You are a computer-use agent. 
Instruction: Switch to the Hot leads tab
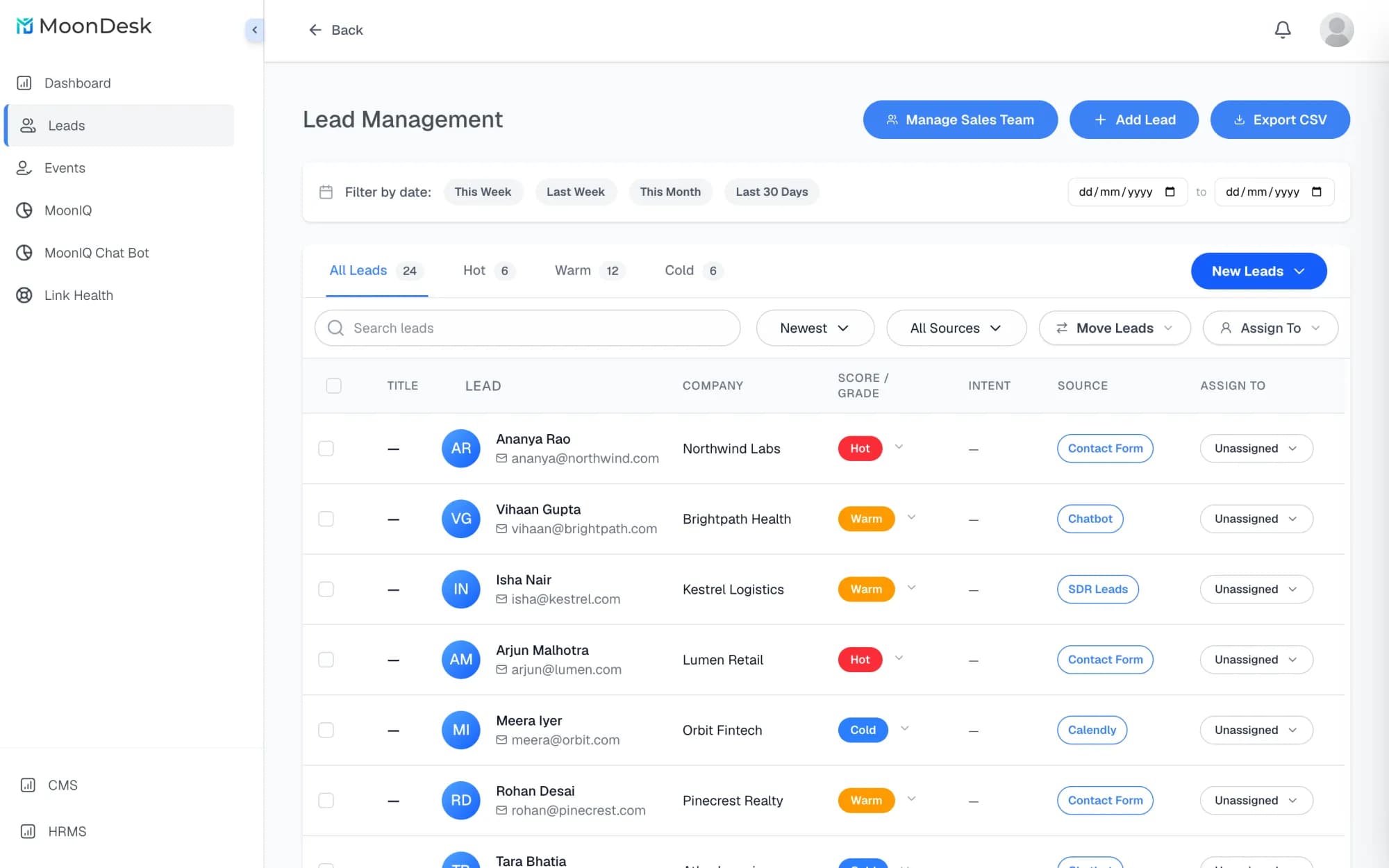489,271
